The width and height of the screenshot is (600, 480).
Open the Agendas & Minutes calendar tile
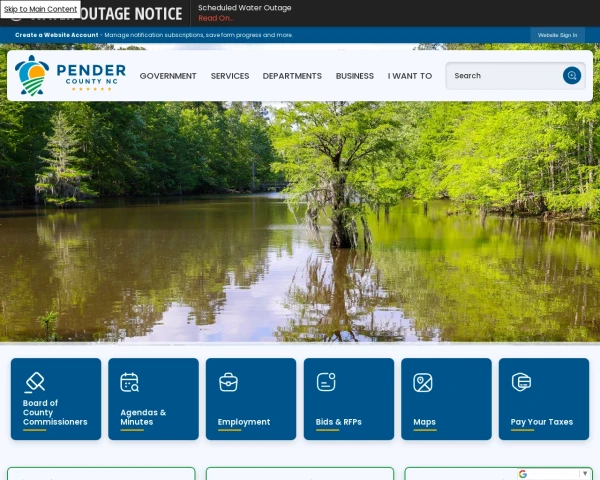153,399
